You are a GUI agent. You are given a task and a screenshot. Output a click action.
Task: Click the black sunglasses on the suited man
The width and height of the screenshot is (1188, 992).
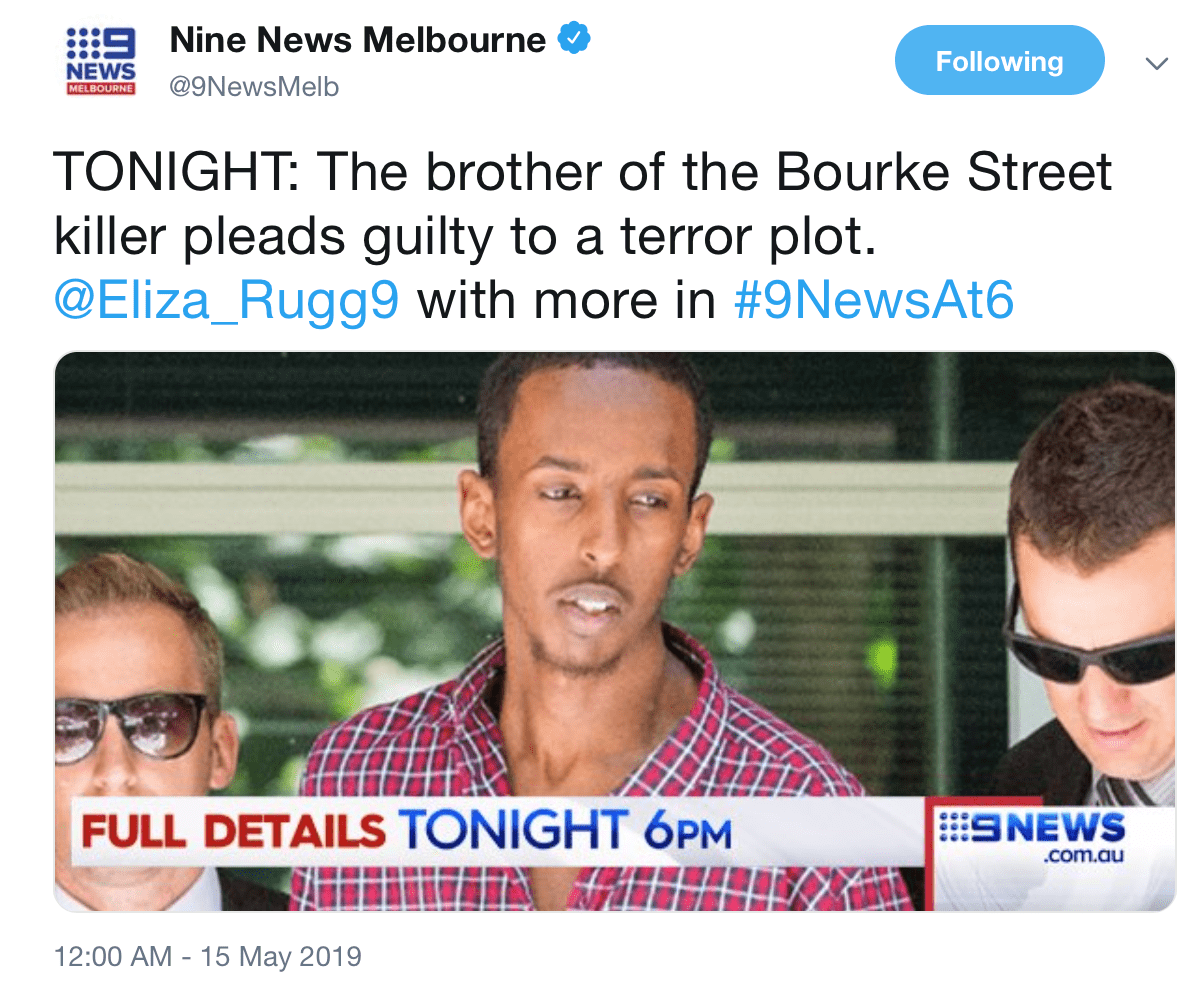(1091, 656)
